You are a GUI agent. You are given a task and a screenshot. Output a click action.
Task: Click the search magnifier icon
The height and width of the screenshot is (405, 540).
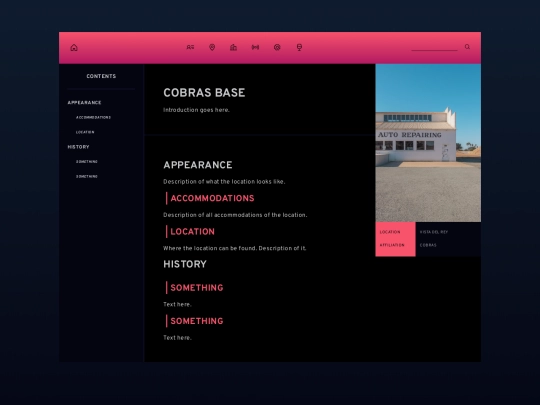coord(467,47)
